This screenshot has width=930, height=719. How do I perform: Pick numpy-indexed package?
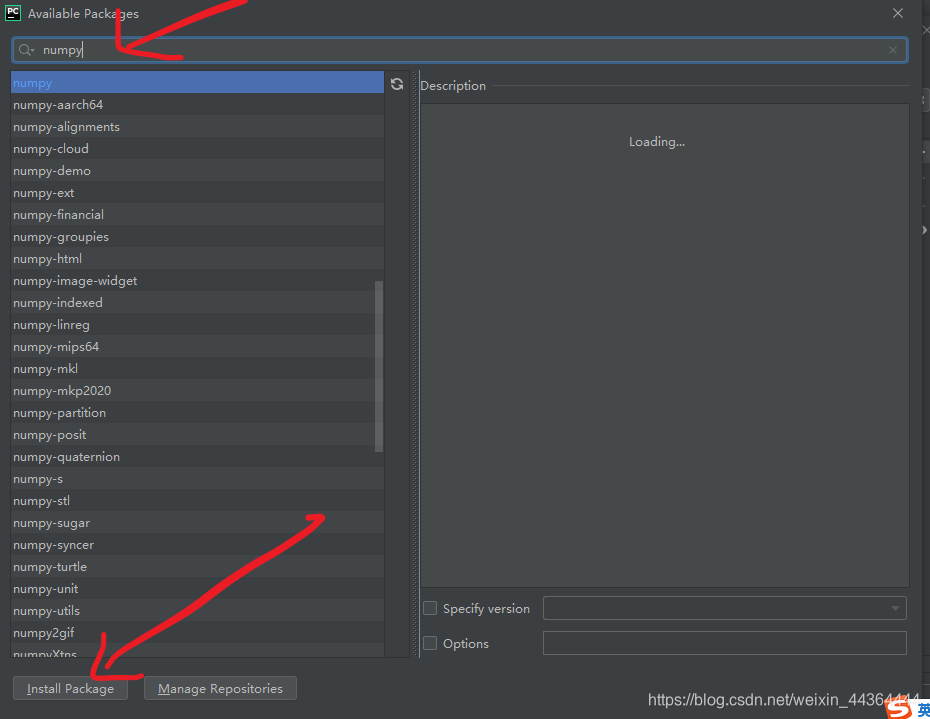coord(198,303)
